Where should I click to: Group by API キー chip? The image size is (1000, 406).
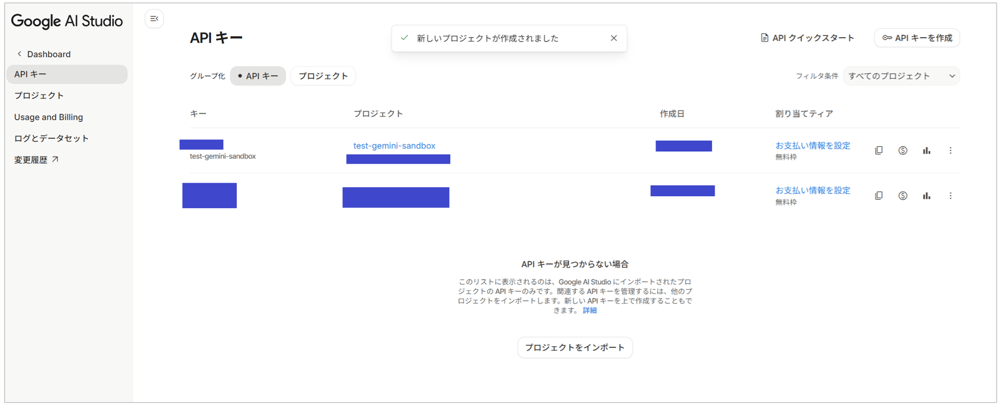pos(258,76)
